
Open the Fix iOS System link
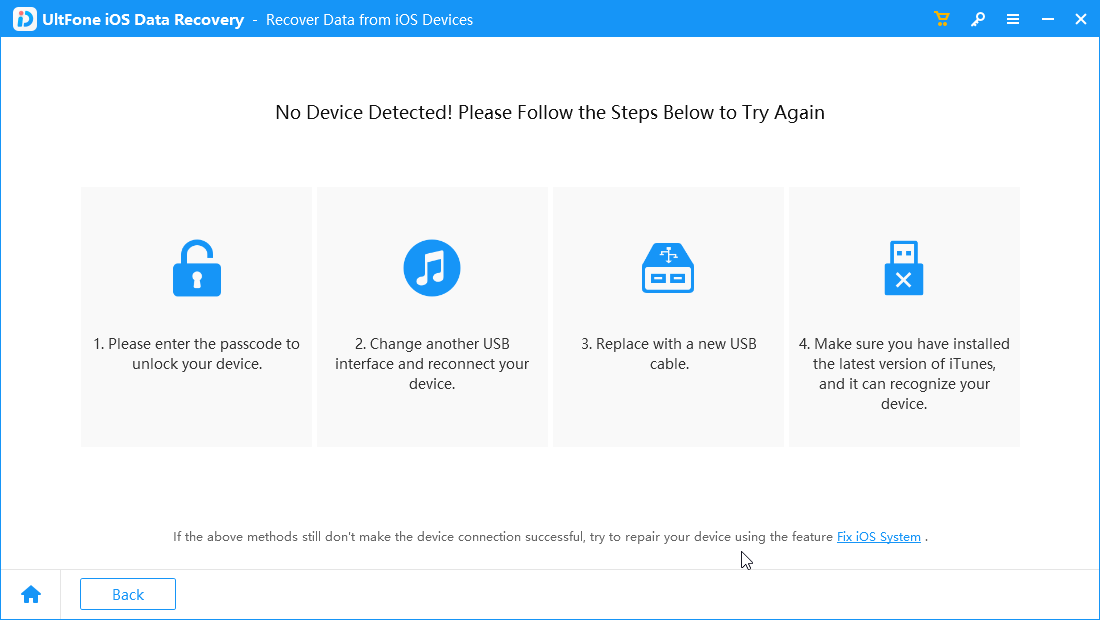point(878,536)
